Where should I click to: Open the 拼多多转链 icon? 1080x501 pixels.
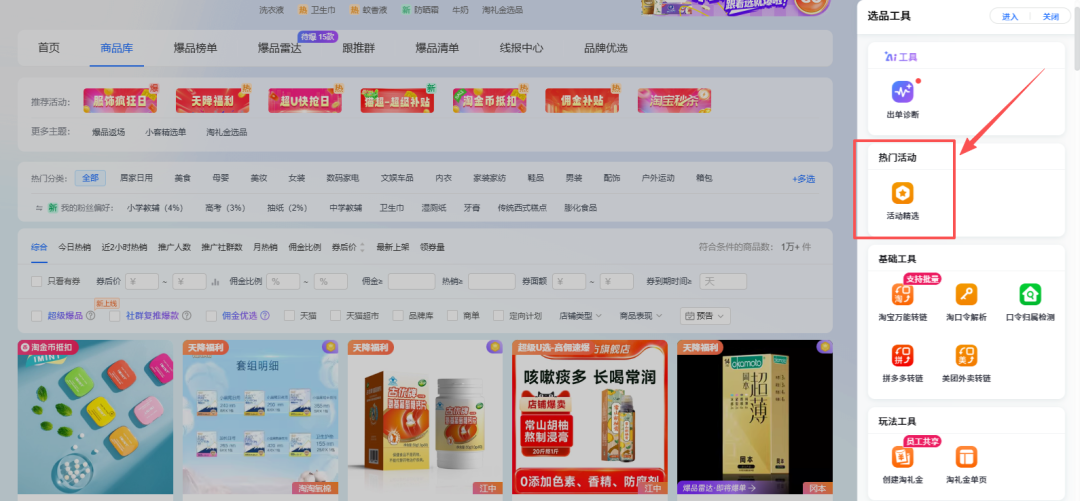pyautogui.click(x=902, y=356)
